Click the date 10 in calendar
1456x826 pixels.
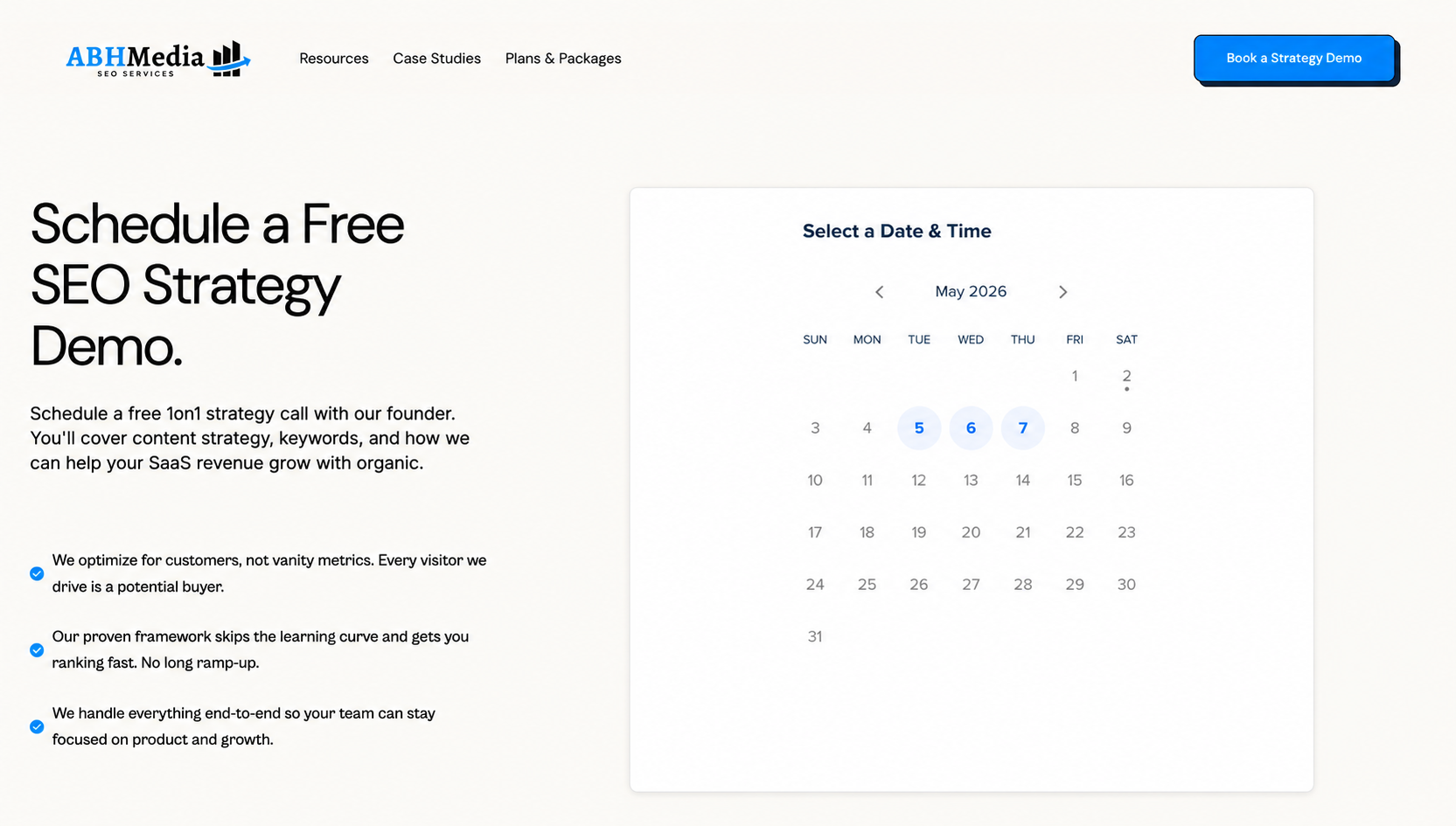click(815, 481)
